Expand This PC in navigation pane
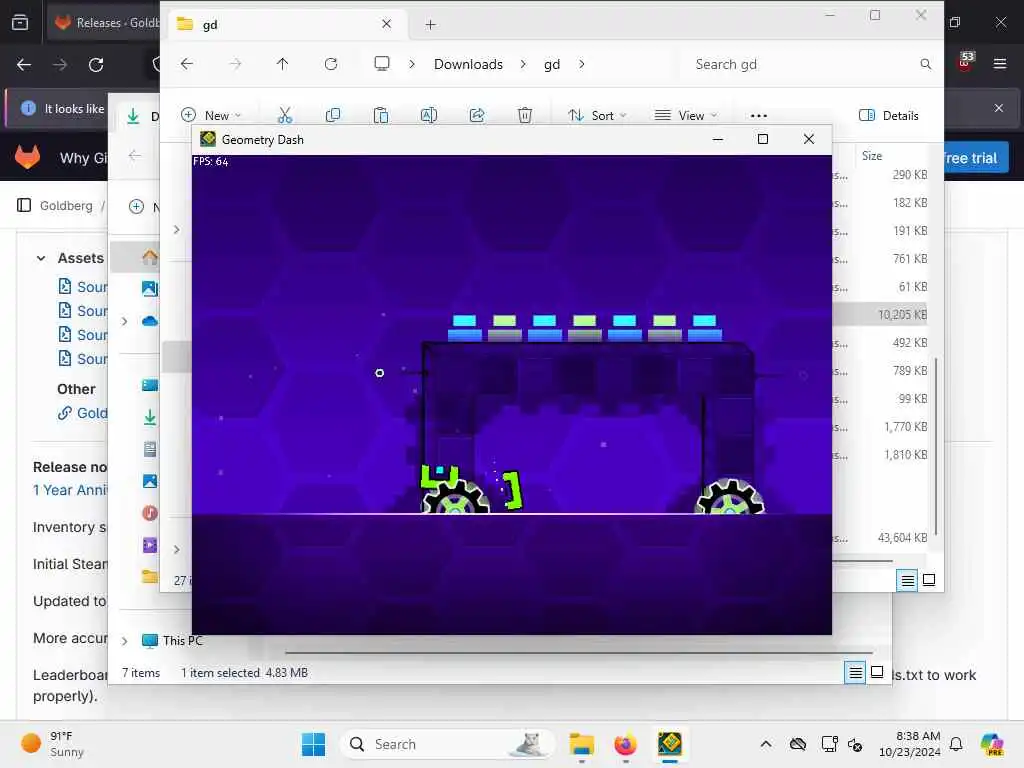This screenshot has width=1024, height=768. [x=124, y=641]
